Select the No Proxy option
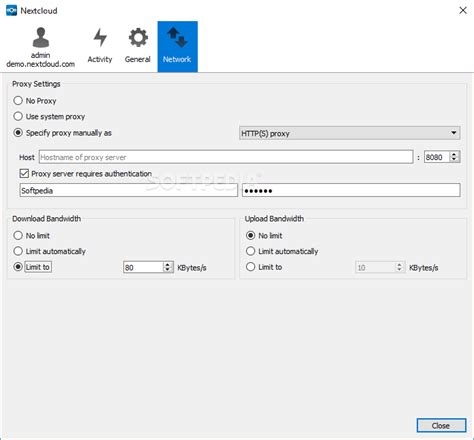474x440 pixels. [x=35, y=101]
